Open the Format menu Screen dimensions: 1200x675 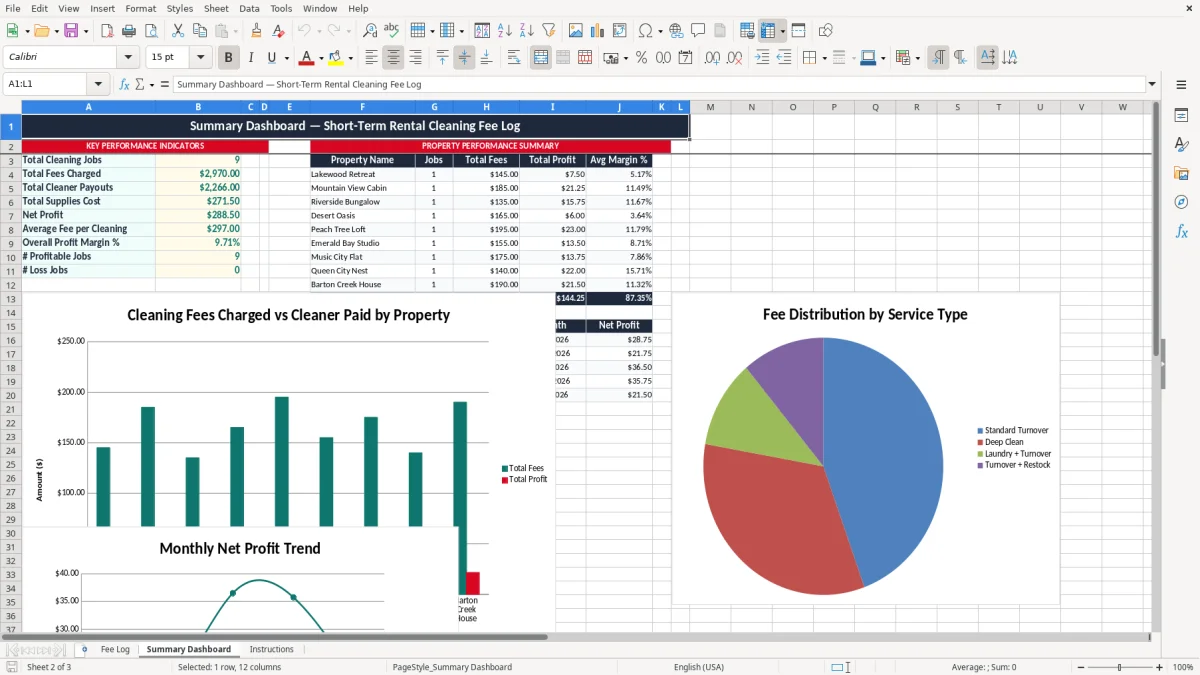(140, 8)
